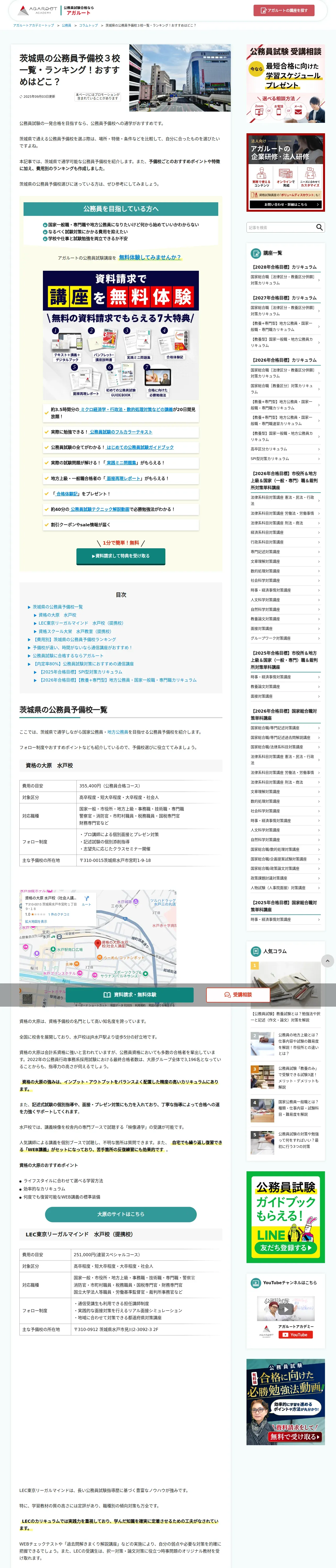Jump to 公務員試験に合格するならアガルート in contents
Image resolution: width=336 pixels, height=1568 pixels.
(x=68, y=656)
